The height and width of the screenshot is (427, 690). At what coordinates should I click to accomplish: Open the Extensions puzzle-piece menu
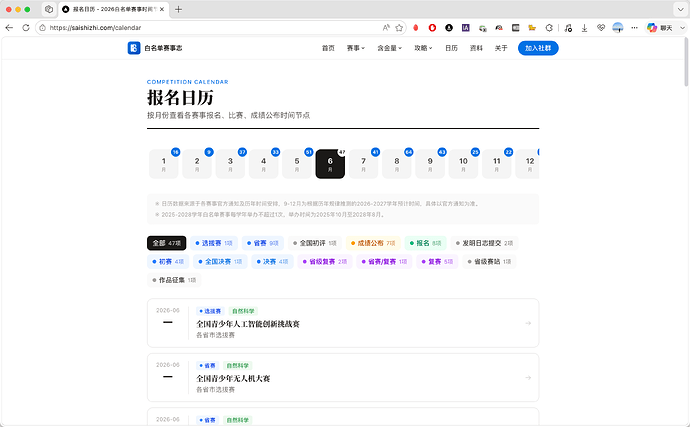pyautogui.click(x=549, y=28)
